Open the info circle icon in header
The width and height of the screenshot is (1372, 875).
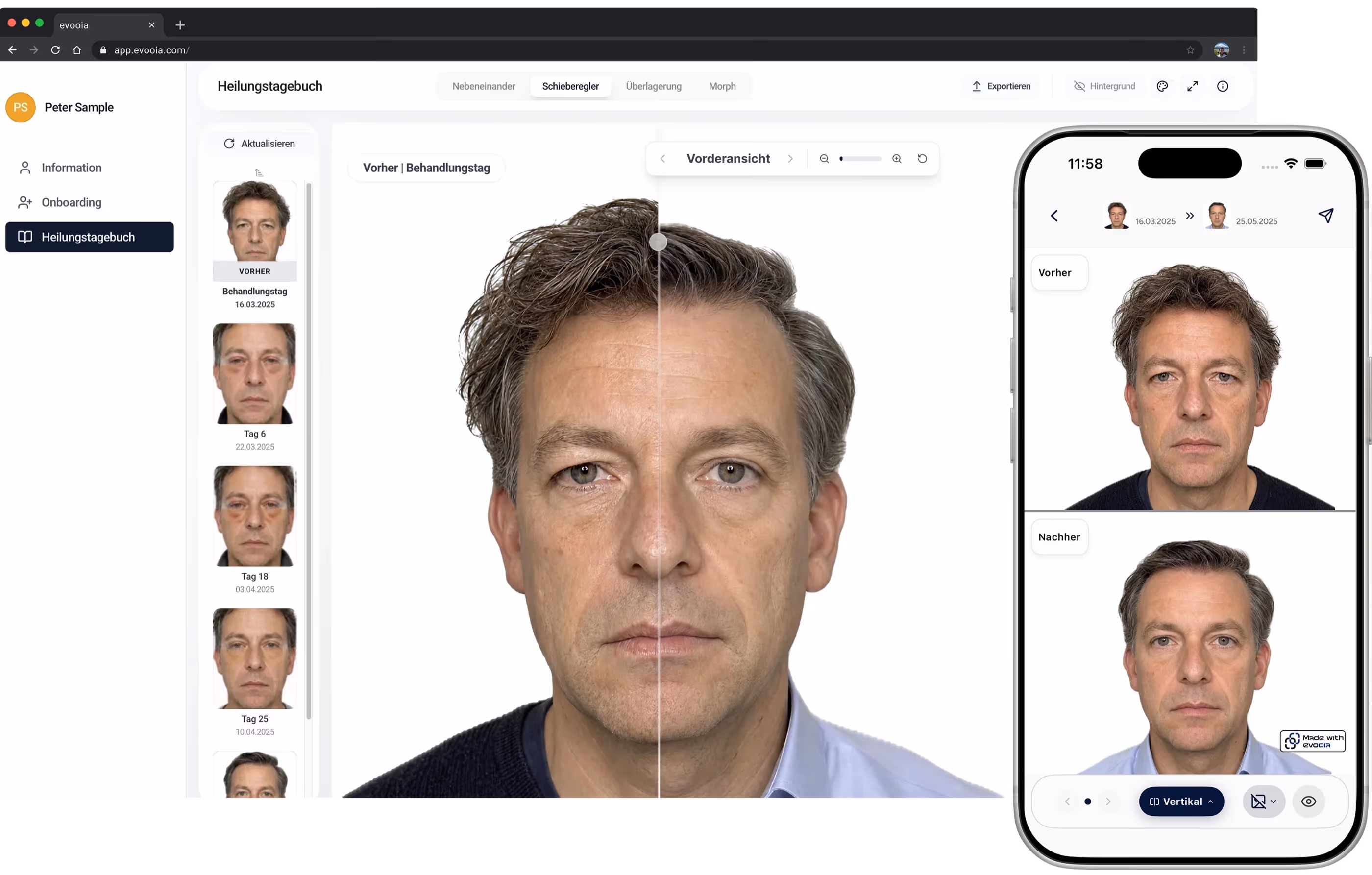pos(1223,86)
